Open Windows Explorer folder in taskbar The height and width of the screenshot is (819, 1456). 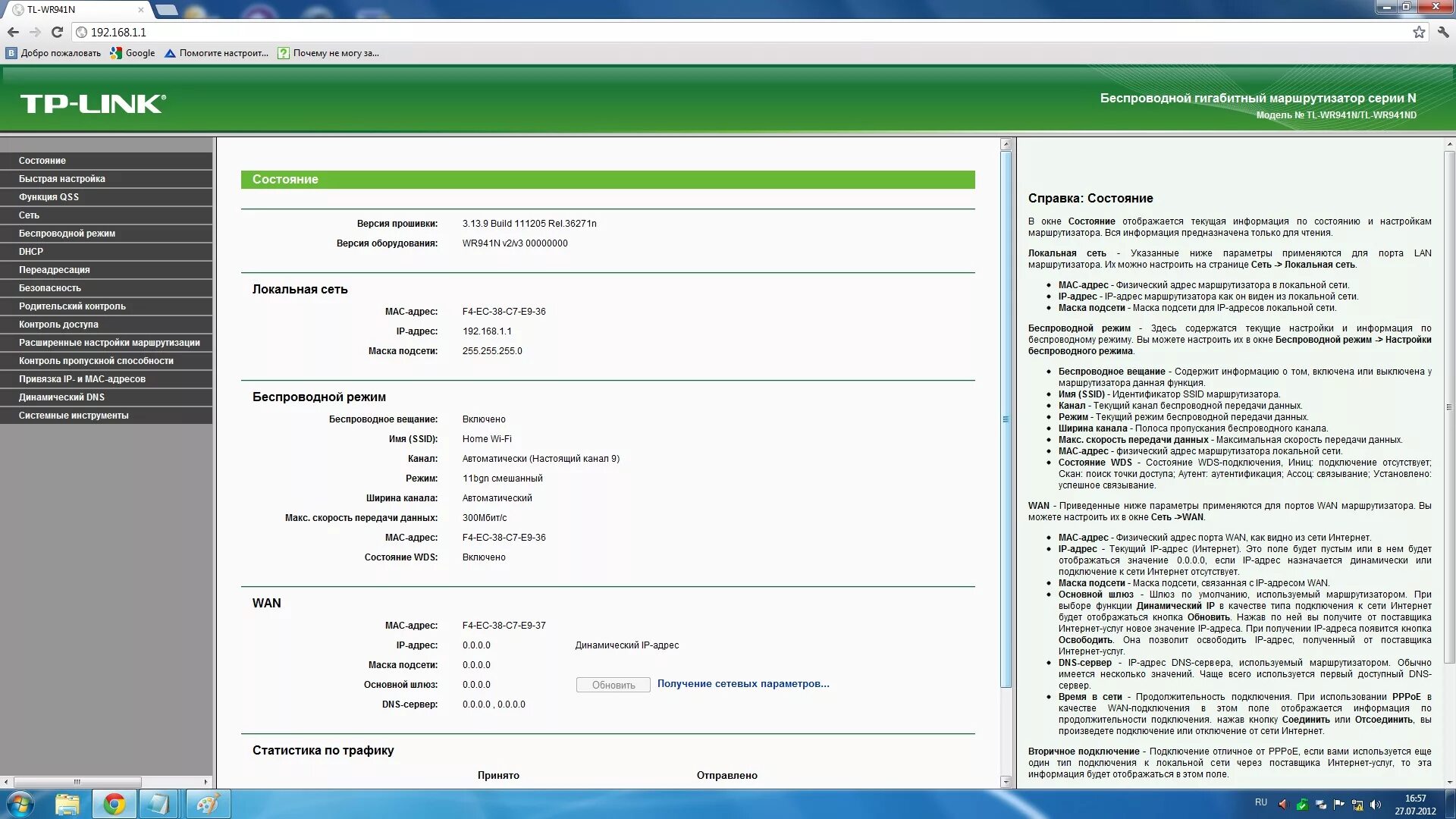click(67, 804)
